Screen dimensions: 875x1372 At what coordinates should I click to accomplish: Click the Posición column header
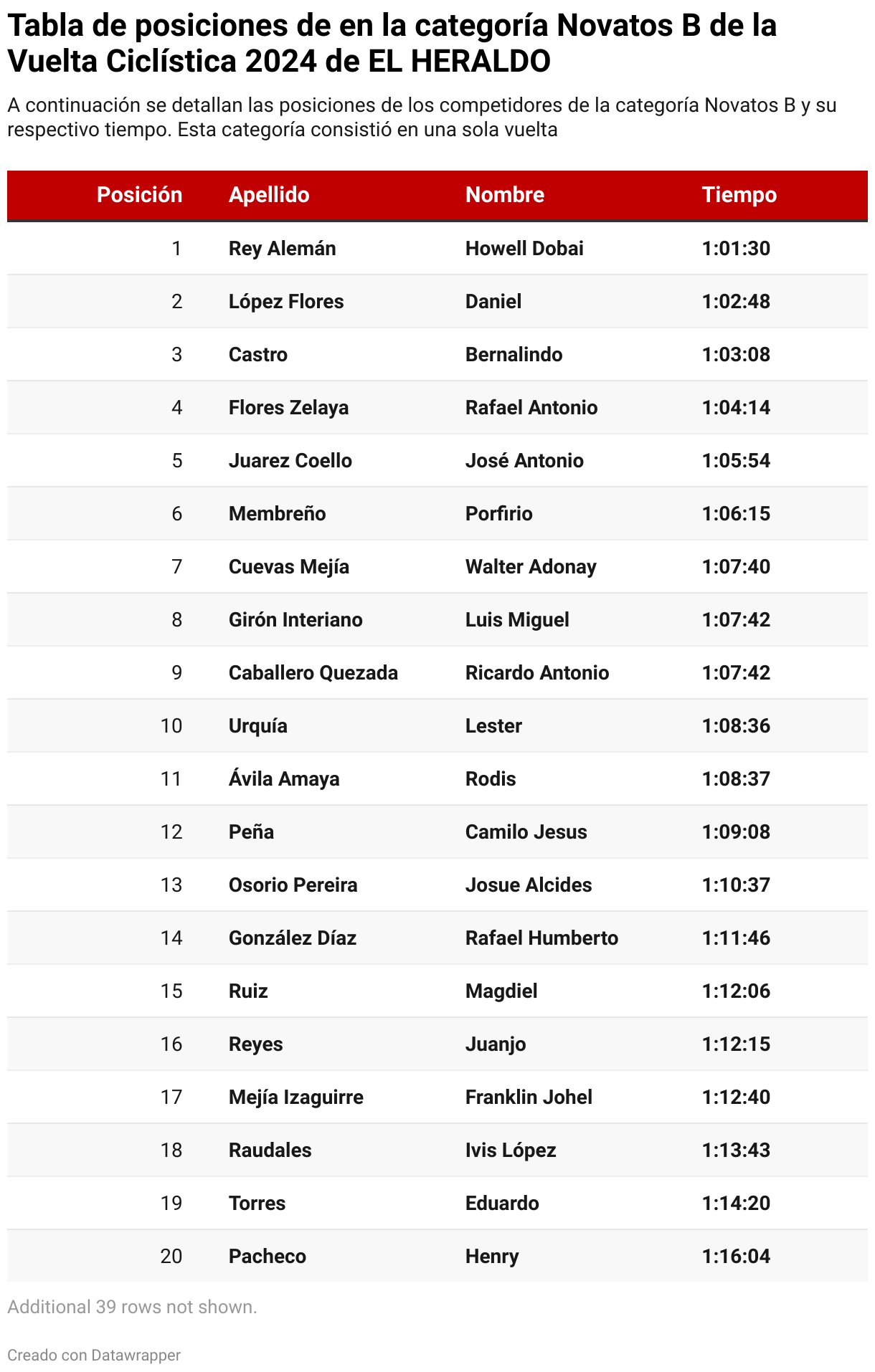click(x=139, y=195)
